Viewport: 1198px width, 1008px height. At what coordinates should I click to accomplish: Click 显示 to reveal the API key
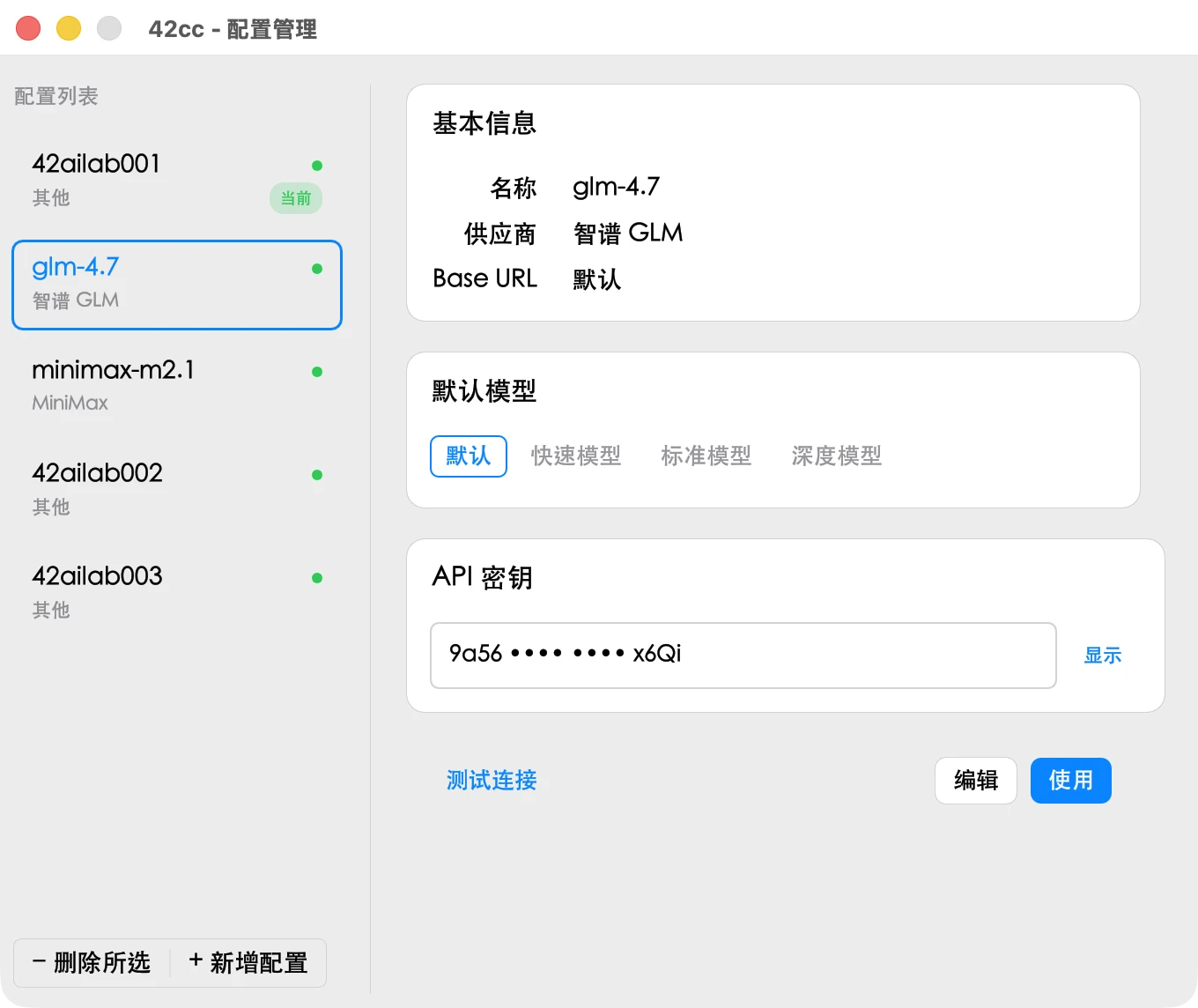1102,656
